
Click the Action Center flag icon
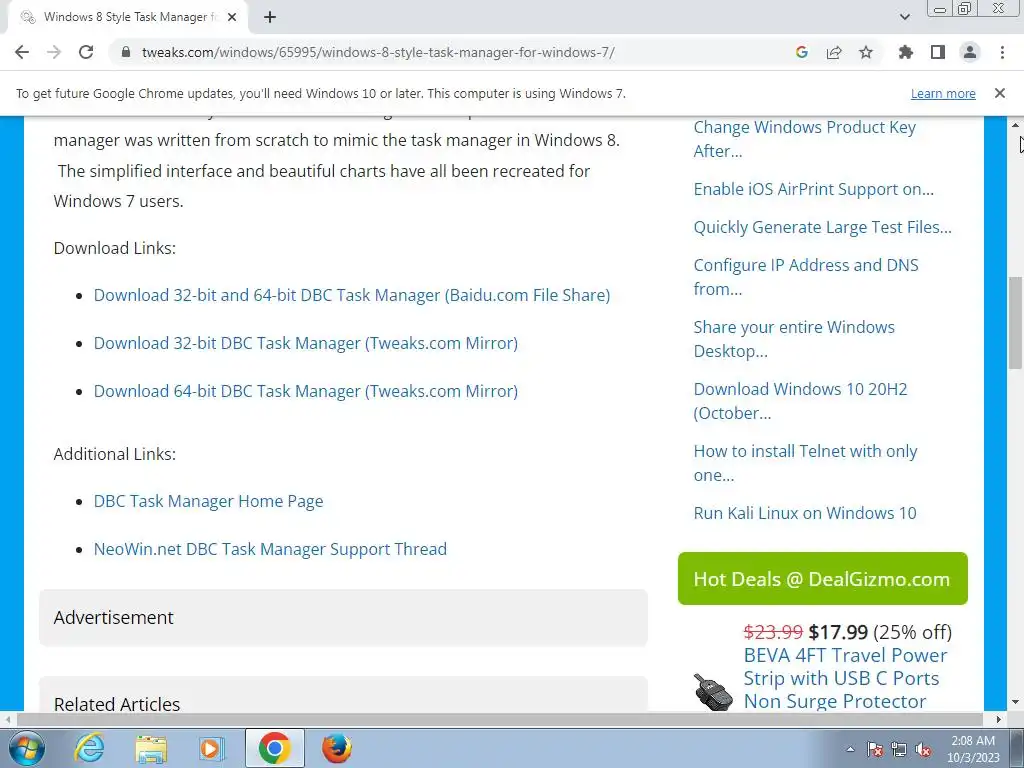875,749
